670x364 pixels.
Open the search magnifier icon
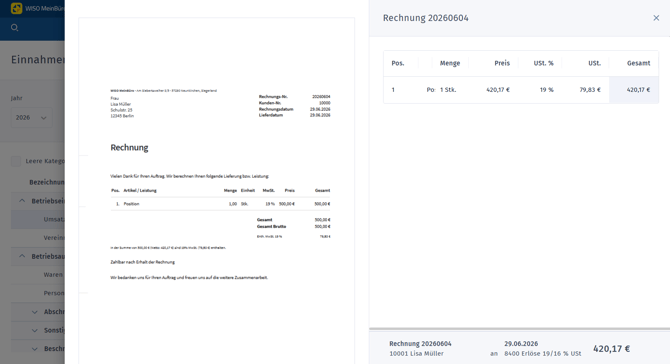[x=15, y=28]
